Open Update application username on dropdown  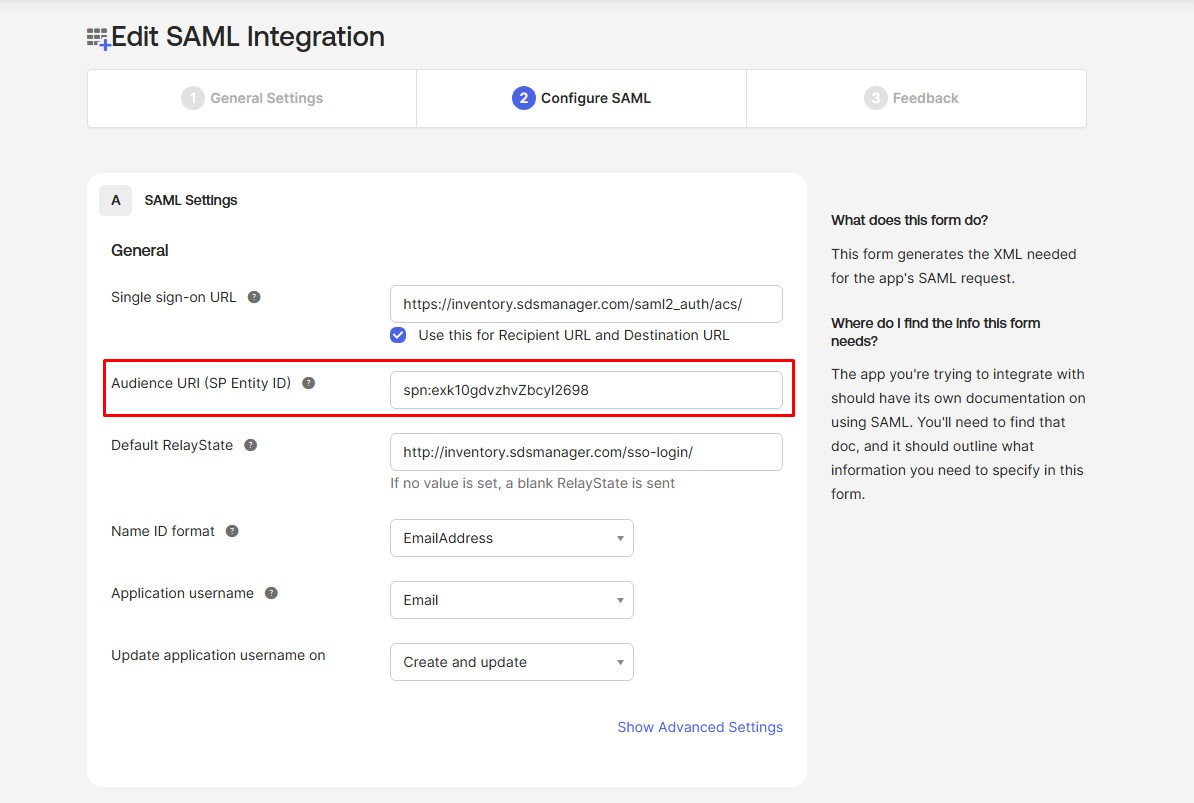pyautogui.click(x=511, y=662)
